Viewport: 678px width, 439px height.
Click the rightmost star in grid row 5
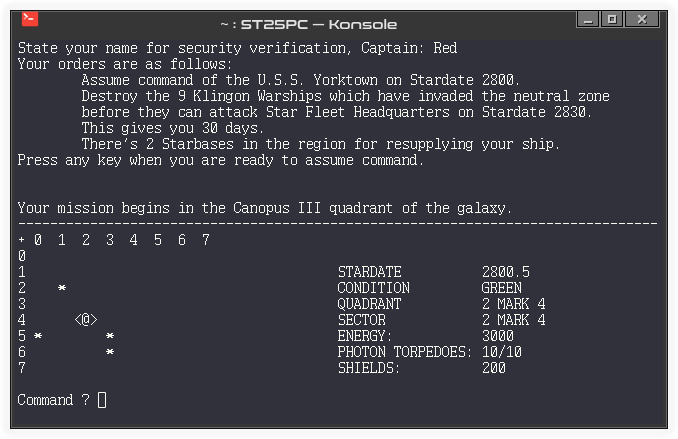(x=110, y=336)
